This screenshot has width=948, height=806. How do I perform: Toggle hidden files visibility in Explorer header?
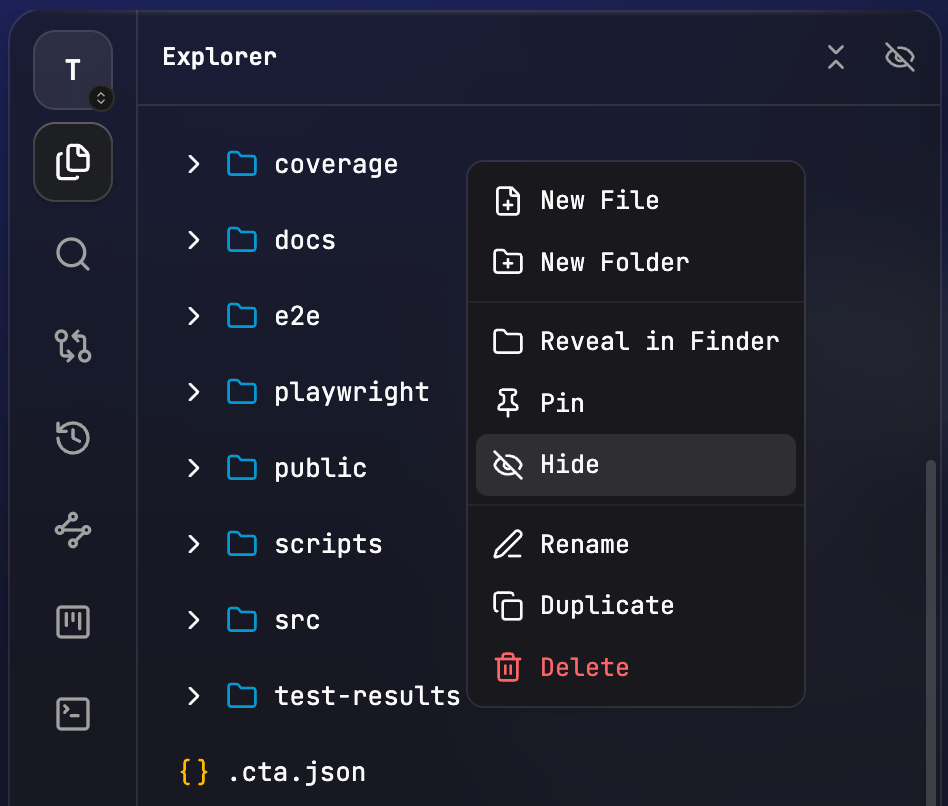pyautogui.click(x=900, y=57)
